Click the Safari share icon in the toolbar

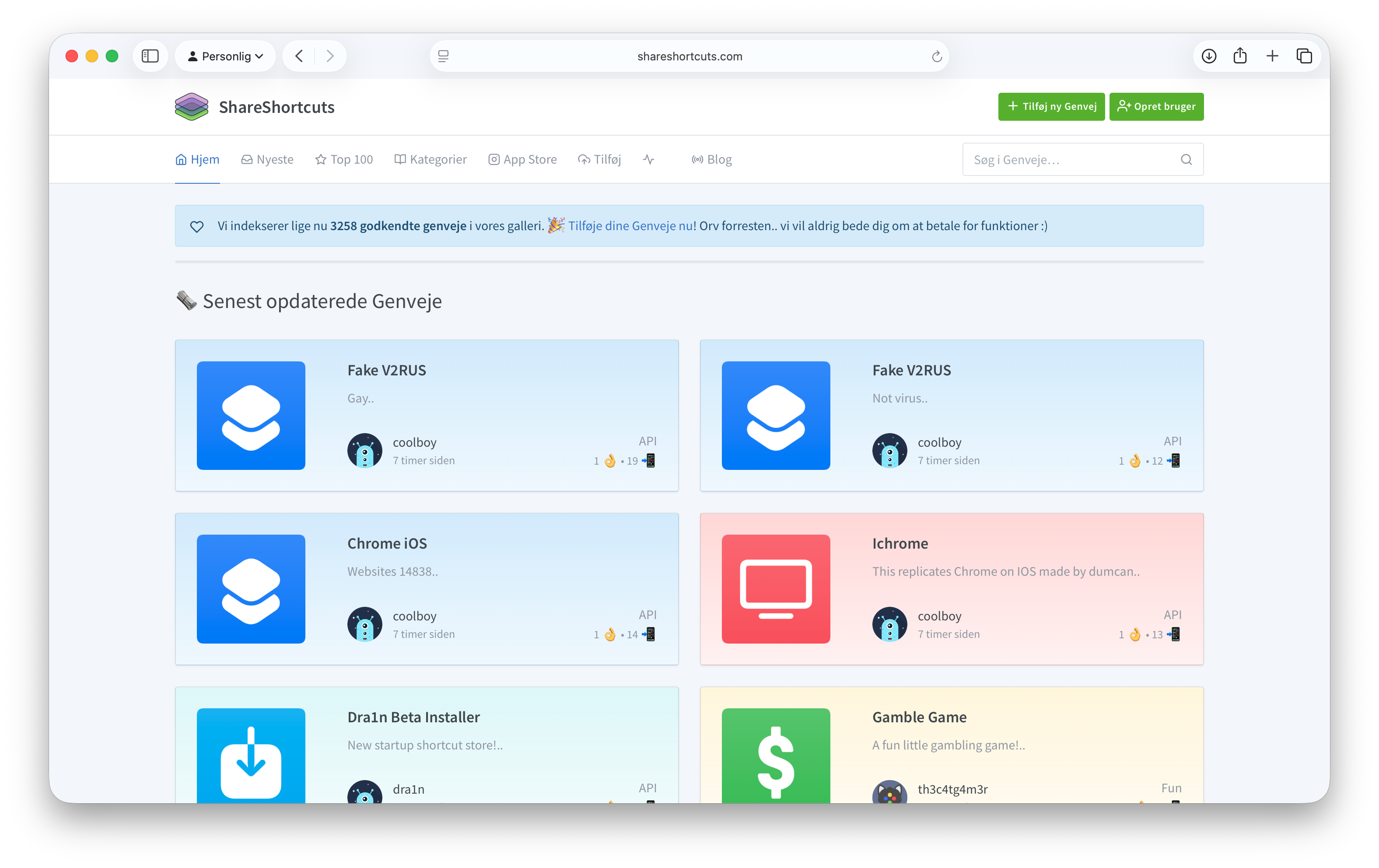(x=1240, y=56)
